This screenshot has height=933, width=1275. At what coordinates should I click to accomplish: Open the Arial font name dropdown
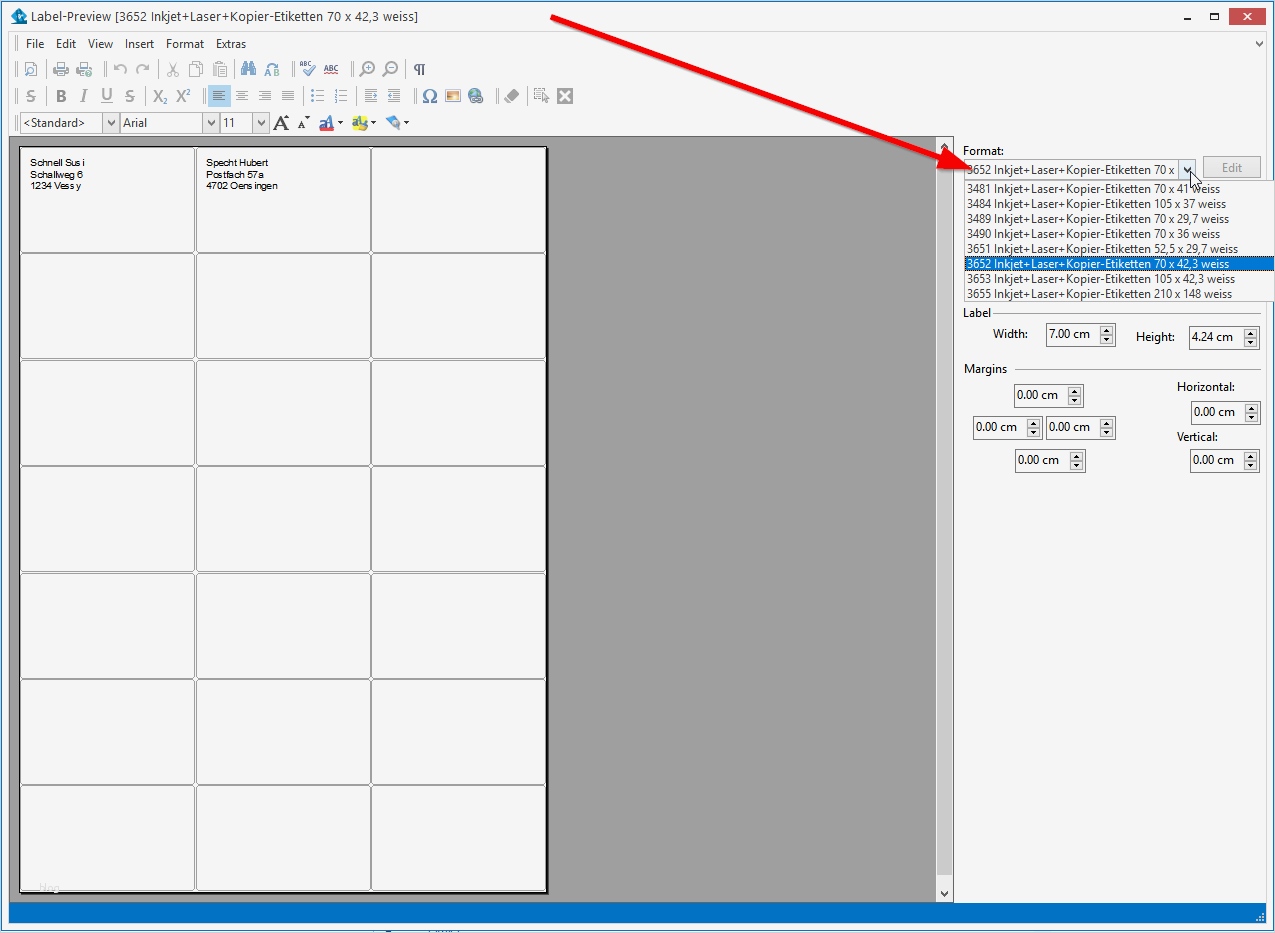click(x=211, y=123)
